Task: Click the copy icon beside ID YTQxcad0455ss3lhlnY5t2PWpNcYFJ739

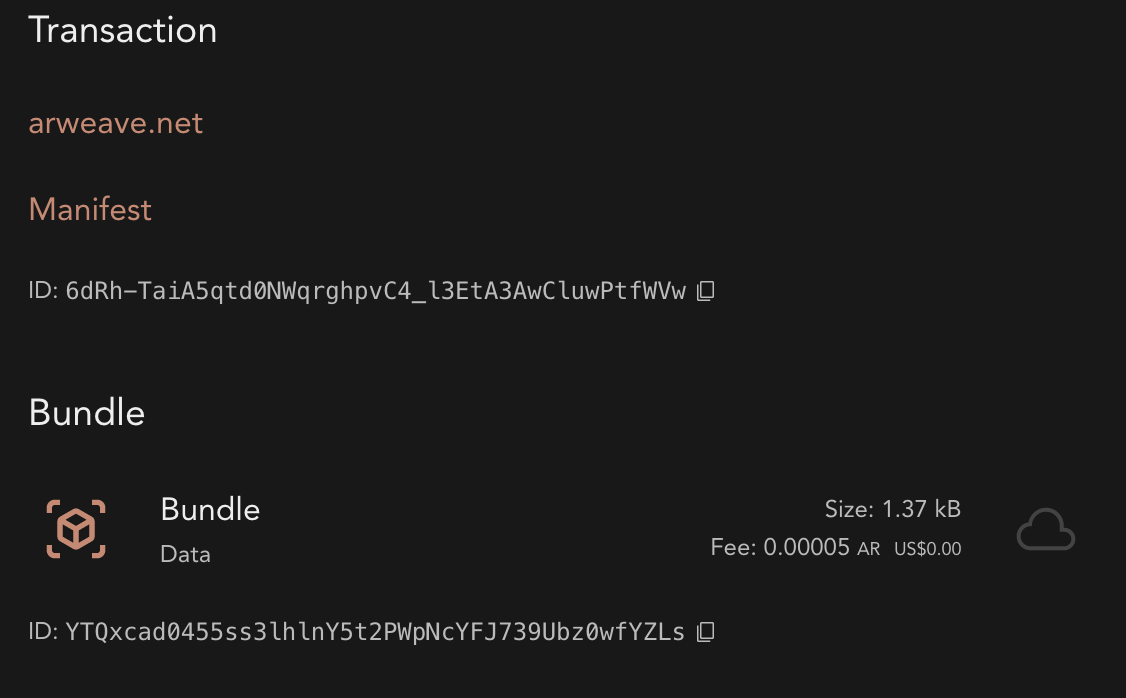Action: tap(705, 631)
